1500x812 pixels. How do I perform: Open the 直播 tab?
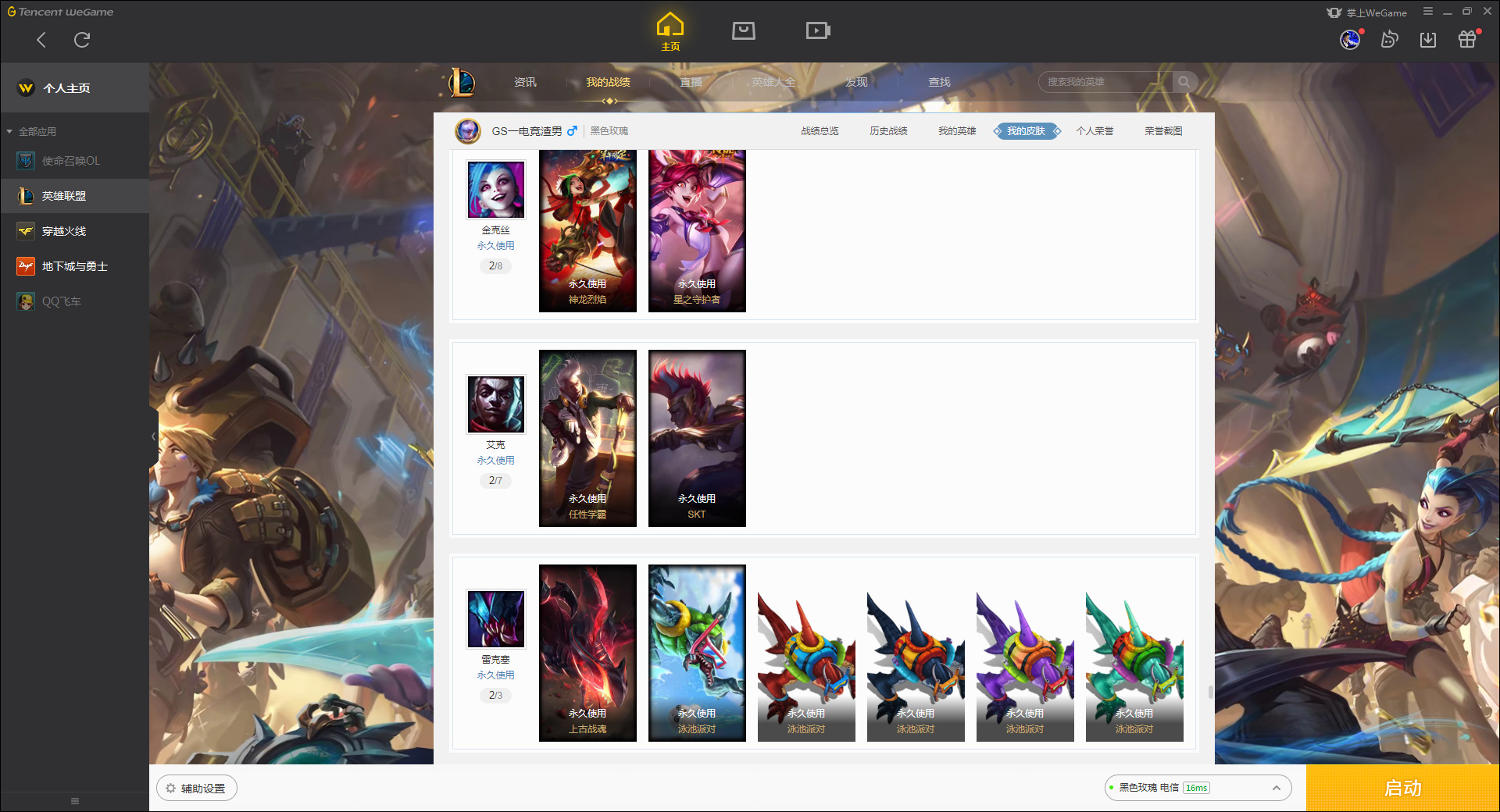691,82
